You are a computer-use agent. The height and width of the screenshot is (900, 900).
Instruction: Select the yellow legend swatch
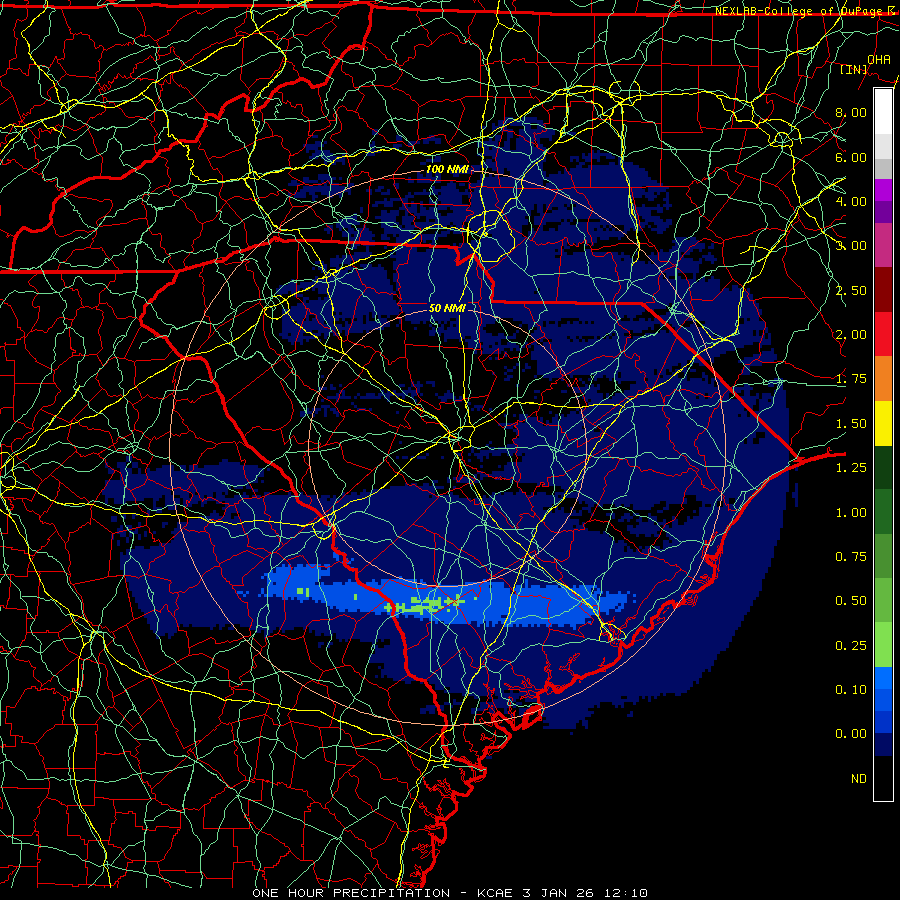pyautogui.click(x=884, y=423)
